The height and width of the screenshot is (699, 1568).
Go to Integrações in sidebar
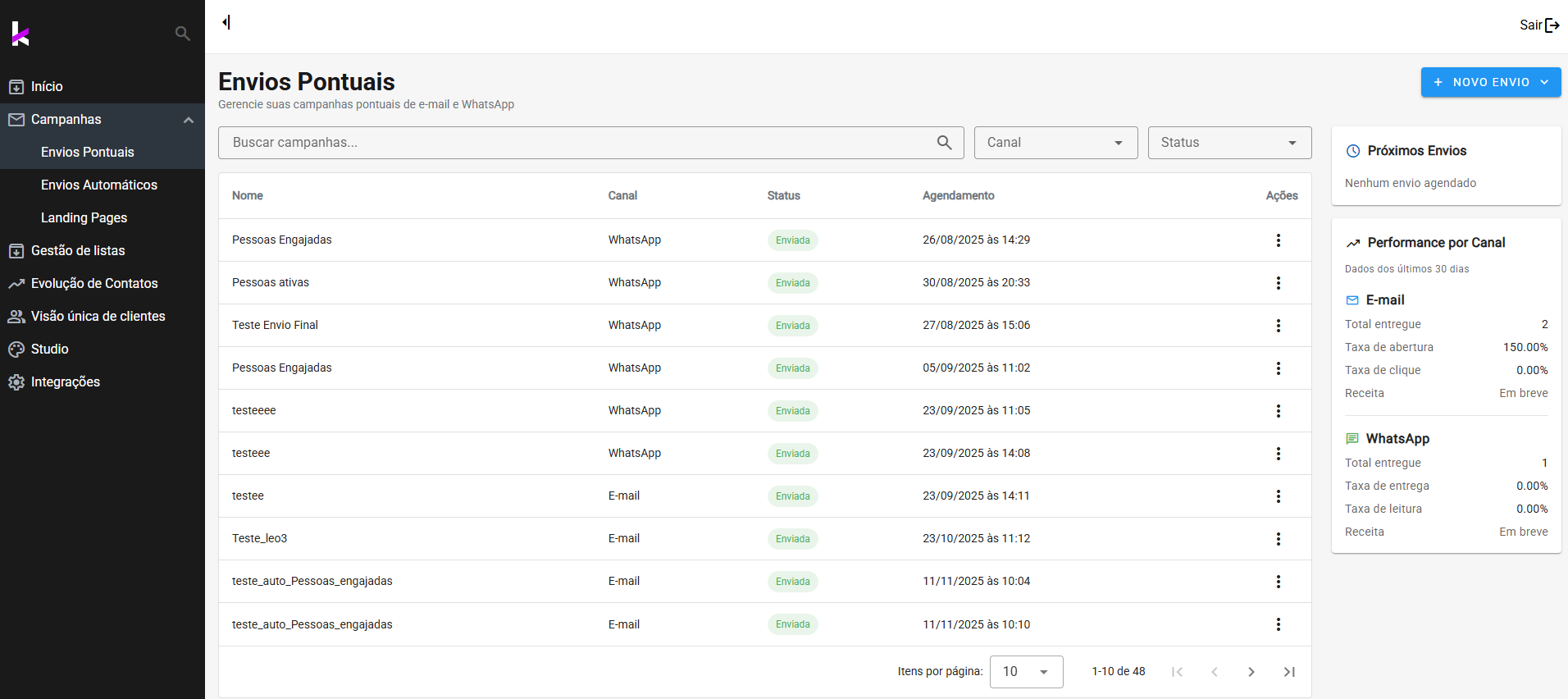pyautogui.click(x=66, y=382)
